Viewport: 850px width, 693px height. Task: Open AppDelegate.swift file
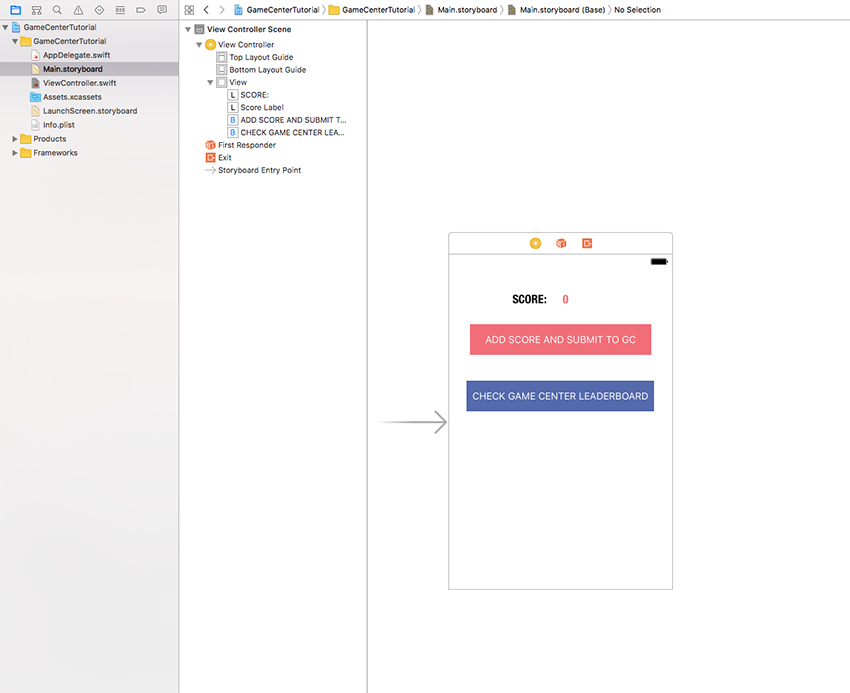[76, 55]
